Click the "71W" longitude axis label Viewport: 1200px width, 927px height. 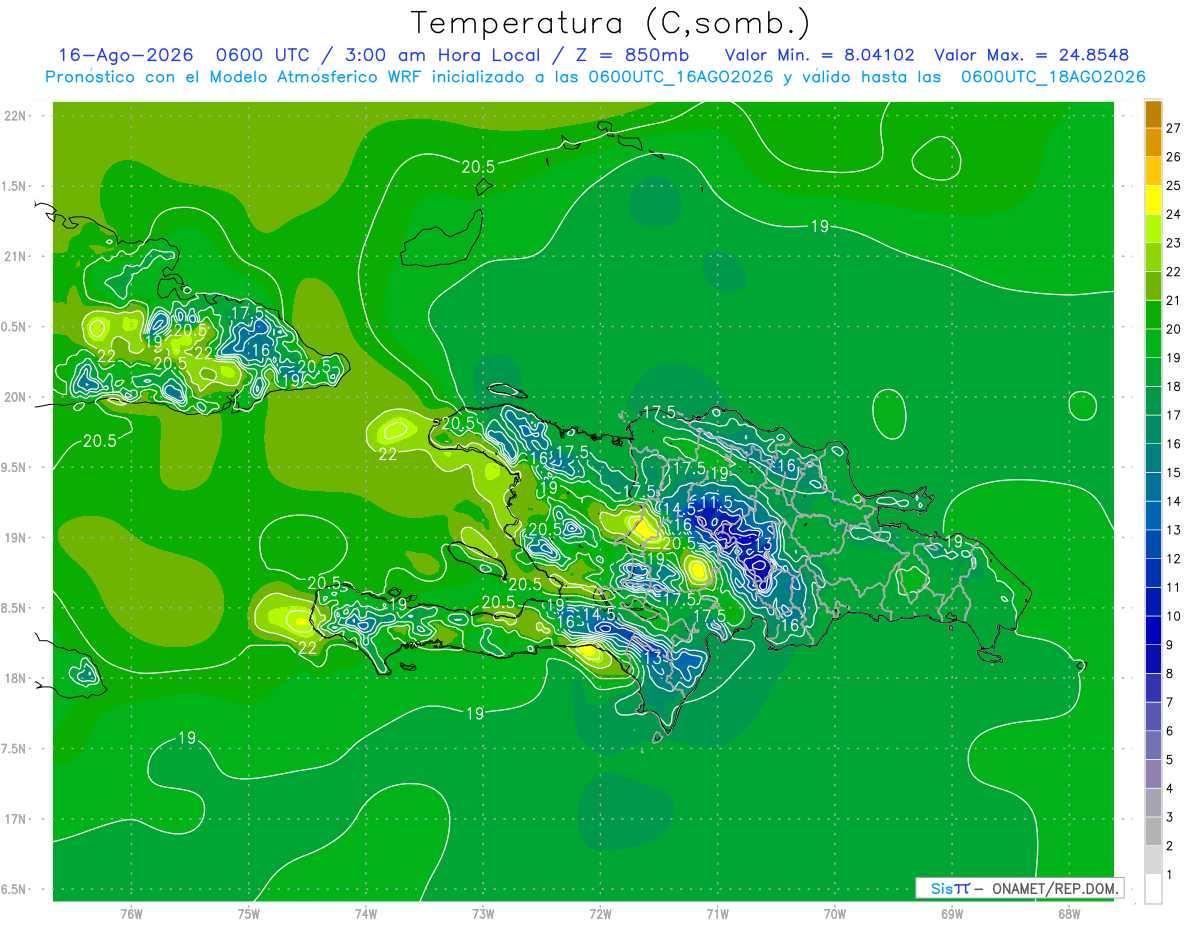717,913
